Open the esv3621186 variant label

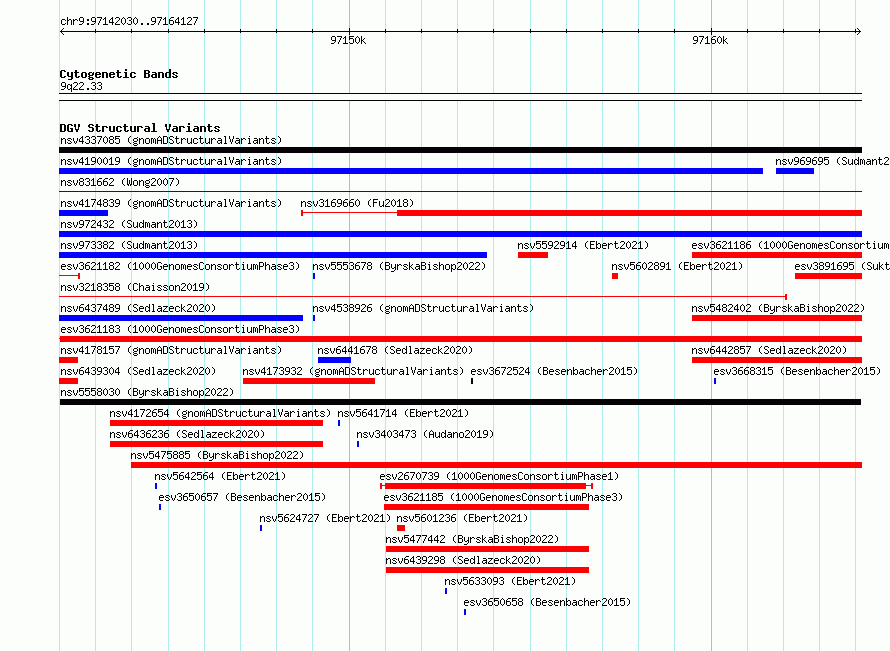(x=790, y=245)
